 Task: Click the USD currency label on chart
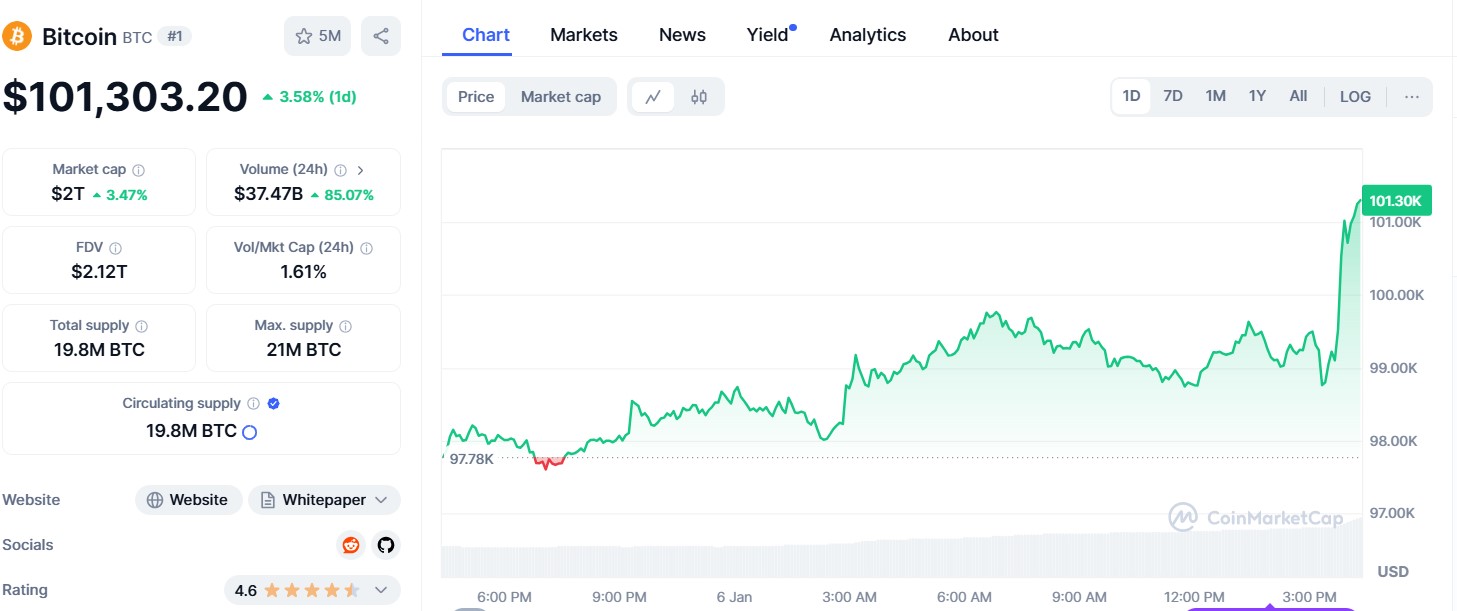click(1393, 572)
